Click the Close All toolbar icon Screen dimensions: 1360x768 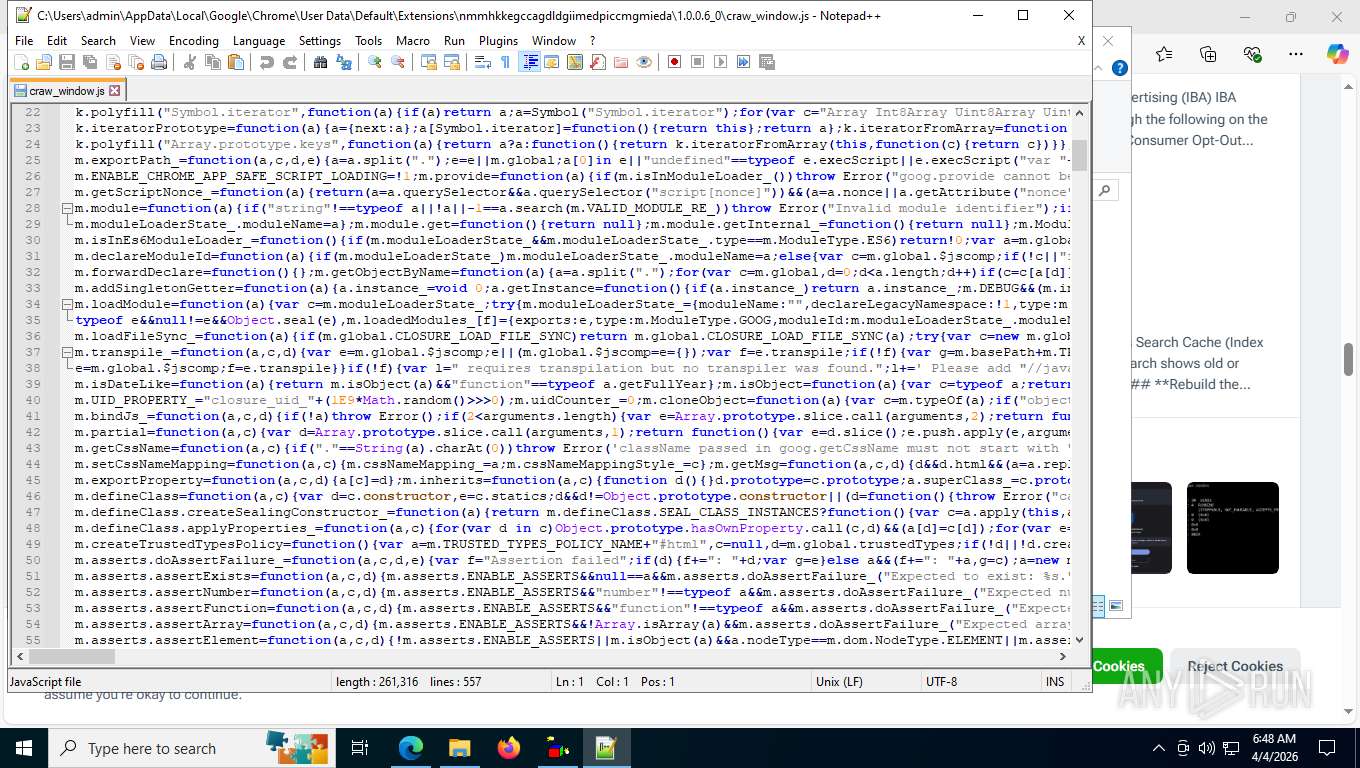point(136,62)
